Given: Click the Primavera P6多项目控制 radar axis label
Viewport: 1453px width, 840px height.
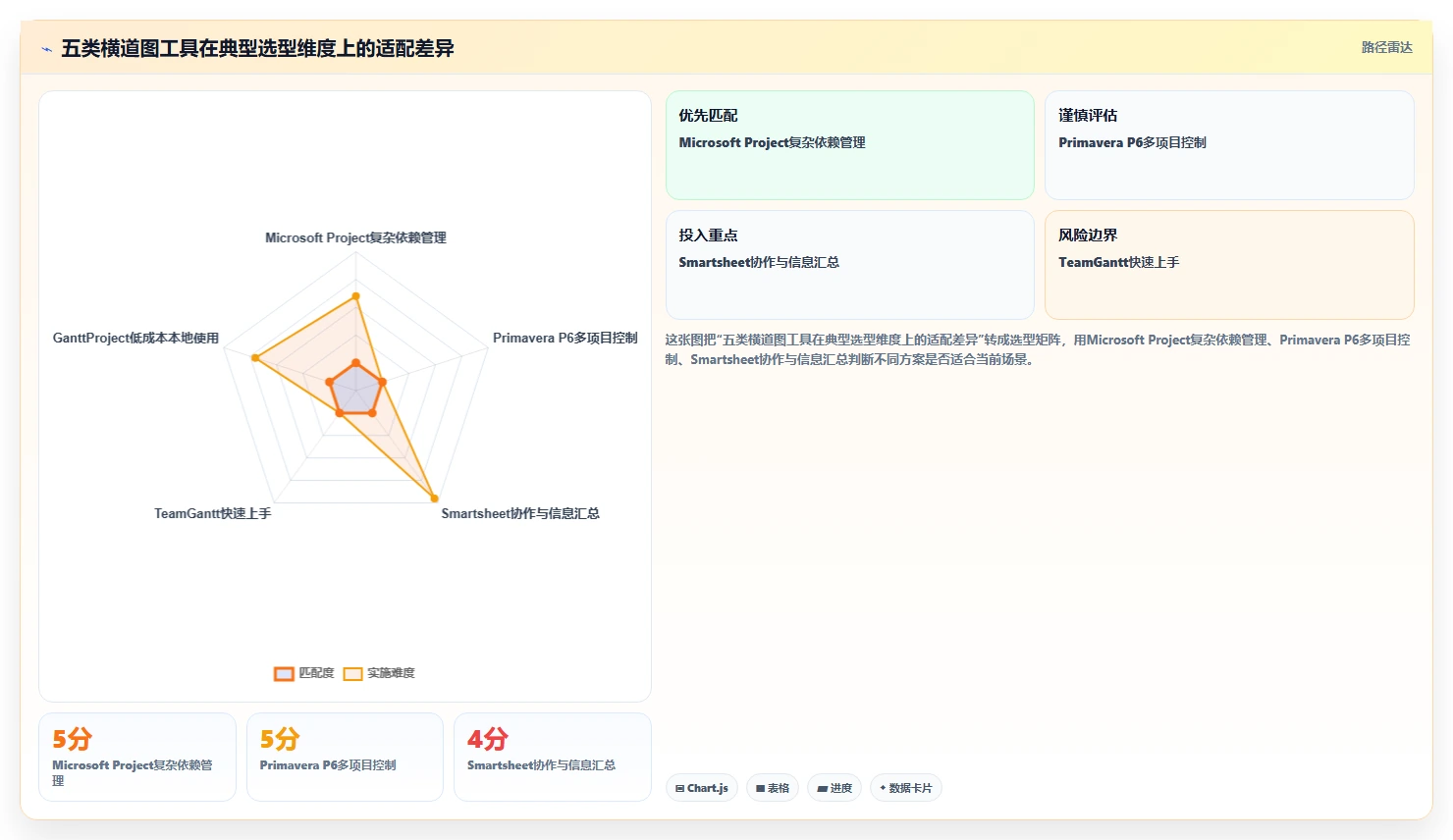Looking at the screenshot, I should click(x=565, y=338).
